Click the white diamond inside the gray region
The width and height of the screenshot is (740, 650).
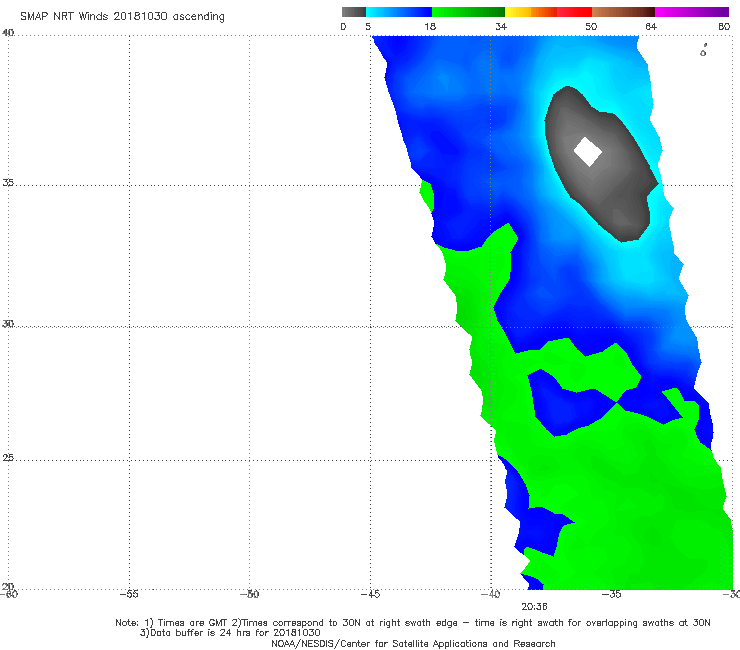(588, 152)
